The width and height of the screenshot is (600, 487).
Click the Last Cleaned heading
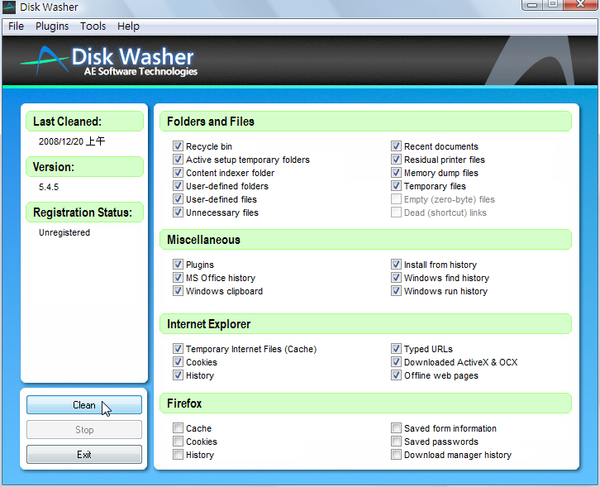pyautogui.click(x=85, y=121)
